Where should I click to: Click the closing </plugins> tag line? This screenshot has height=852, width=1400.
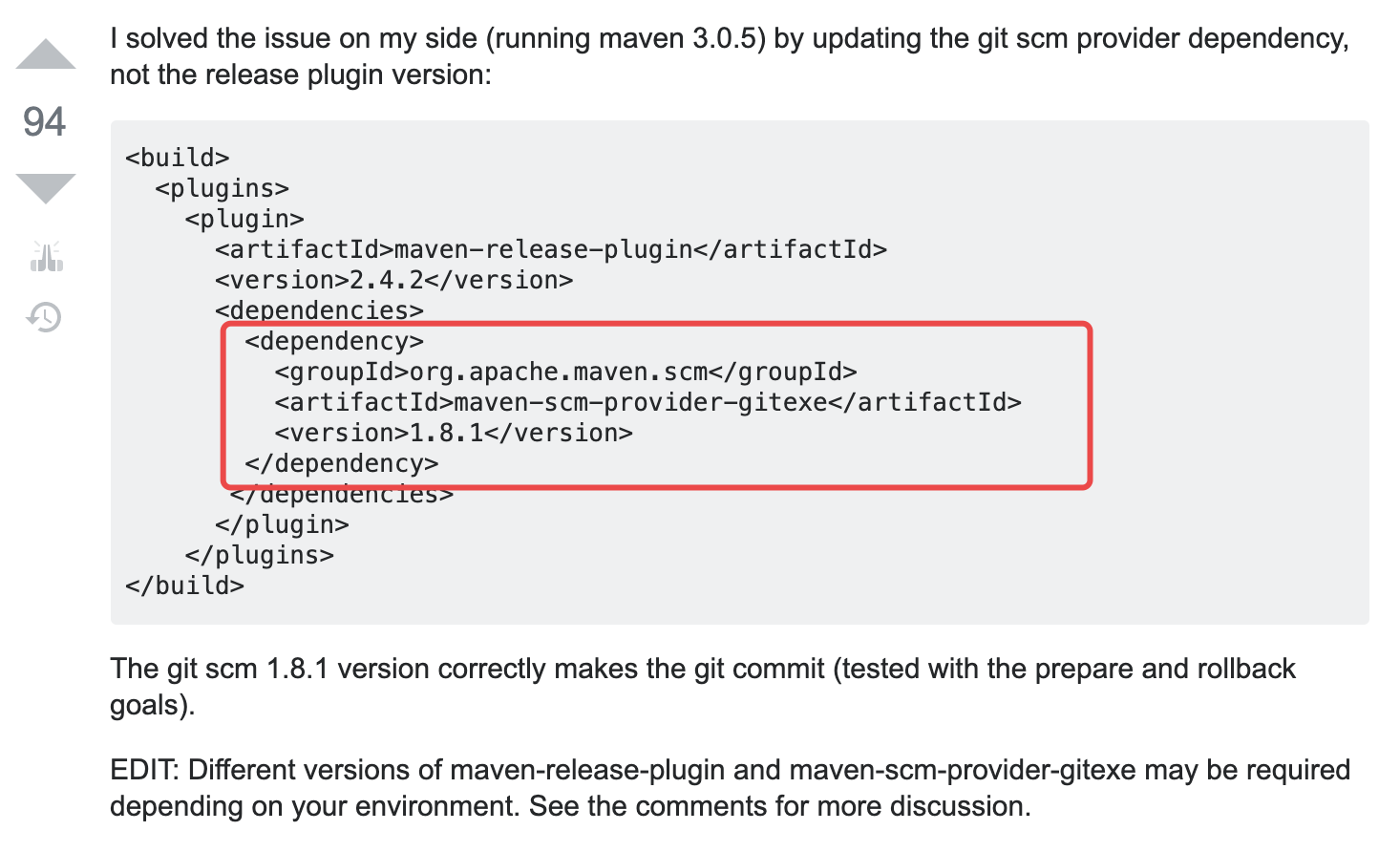(260, 555)
